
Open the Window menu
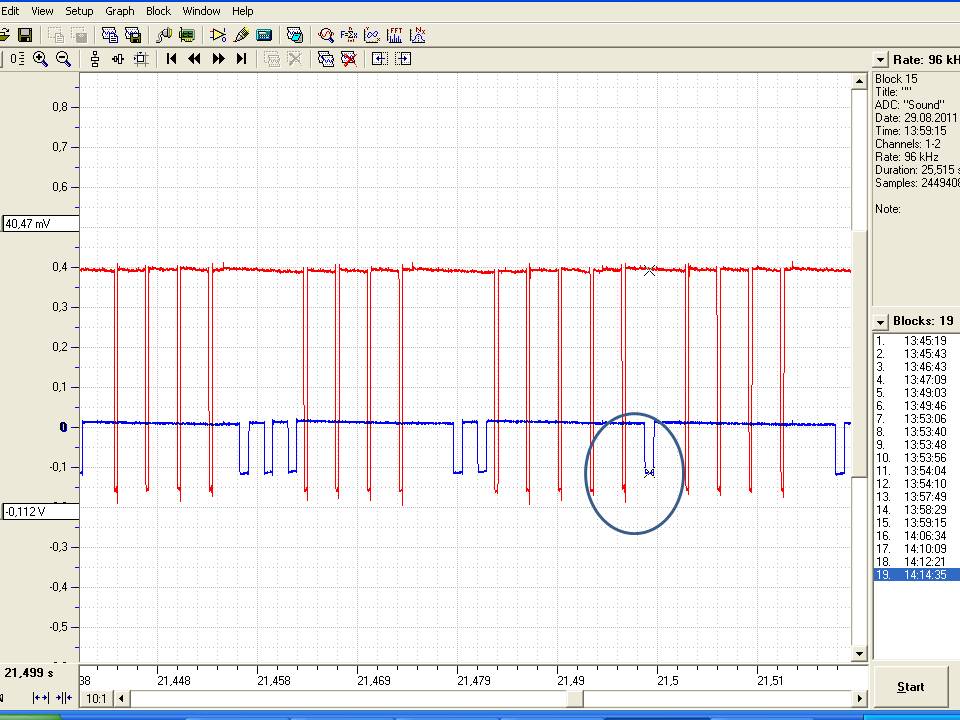pos(201,11)
